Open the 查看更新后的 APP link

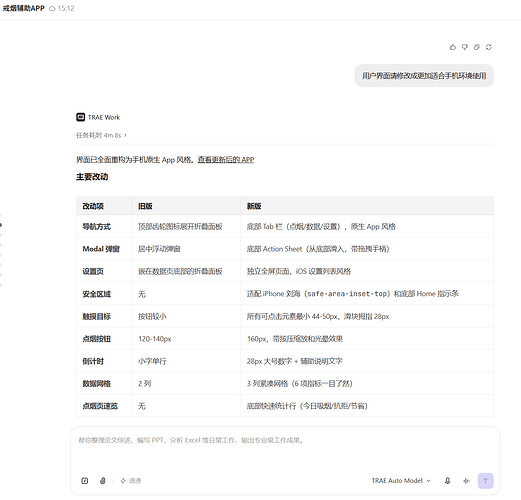click(x=226, y=160)
